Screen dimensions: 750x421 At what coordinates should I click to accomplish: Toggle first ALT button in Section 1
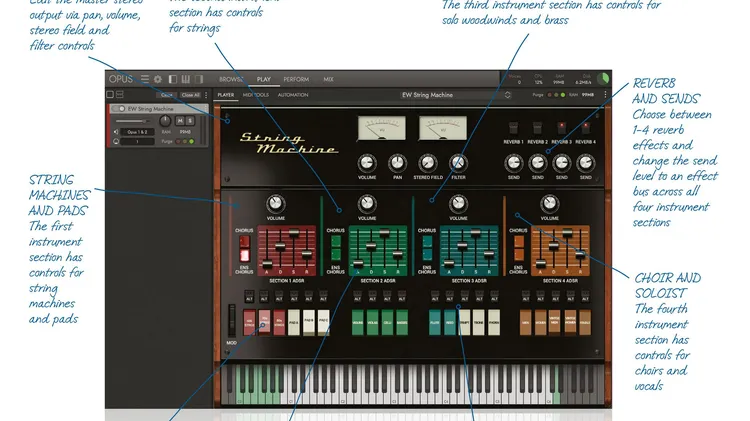point(249,296)
